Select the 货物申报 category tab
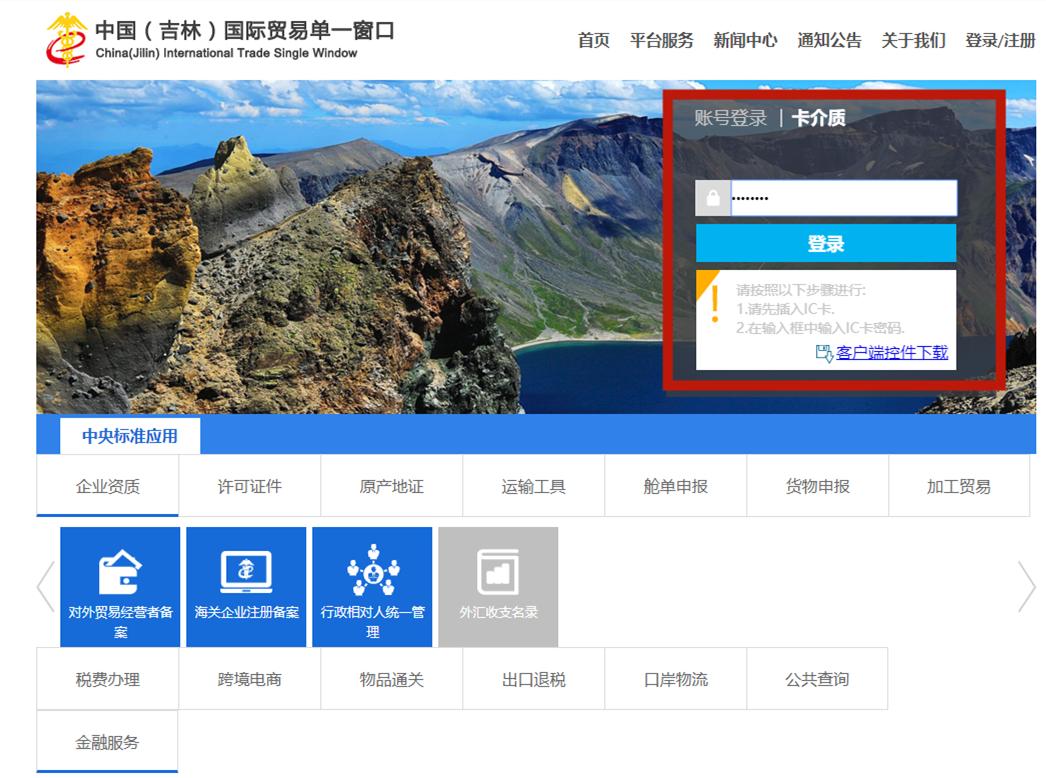 click(x=817, y=485)
